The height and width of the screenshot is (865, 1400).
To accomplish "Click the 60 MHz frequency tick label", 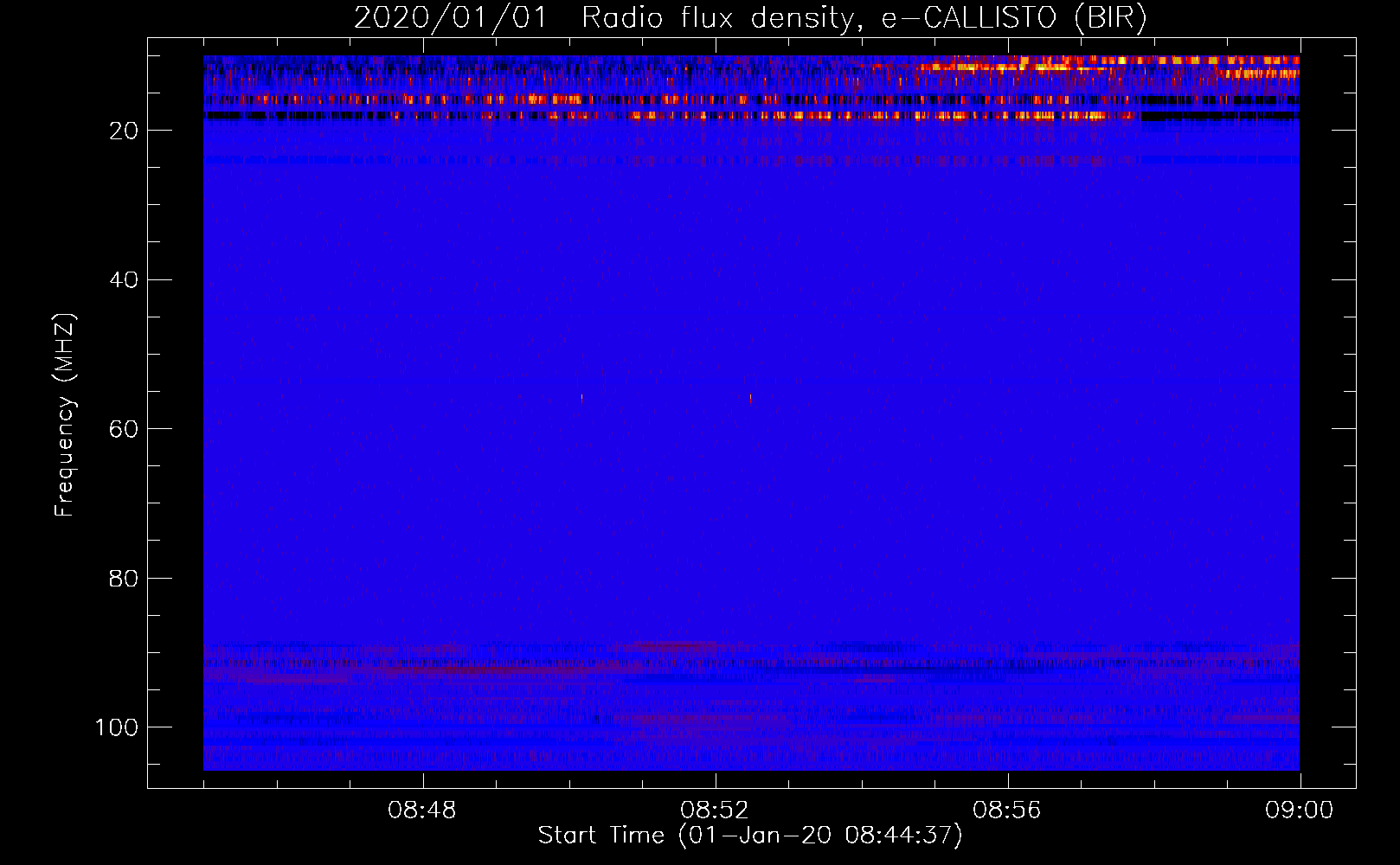I will (124, 429).
